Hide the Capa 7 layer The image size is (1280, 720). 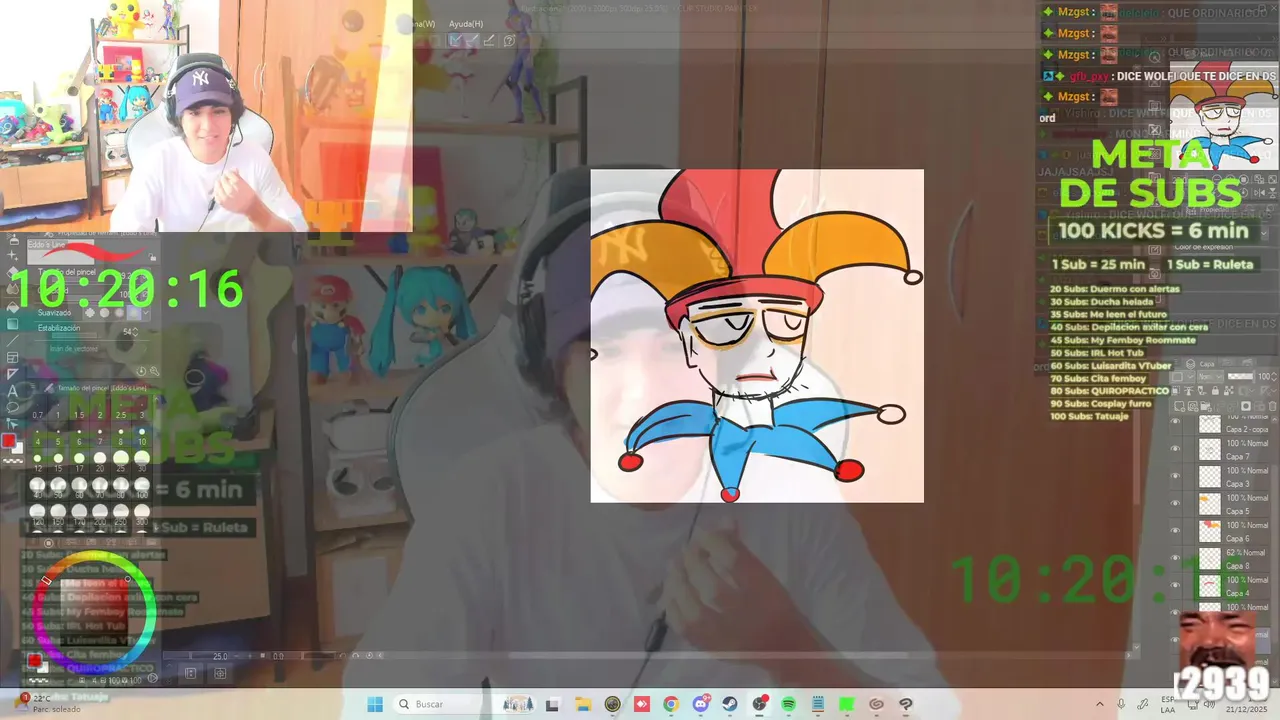point(1176,450)
